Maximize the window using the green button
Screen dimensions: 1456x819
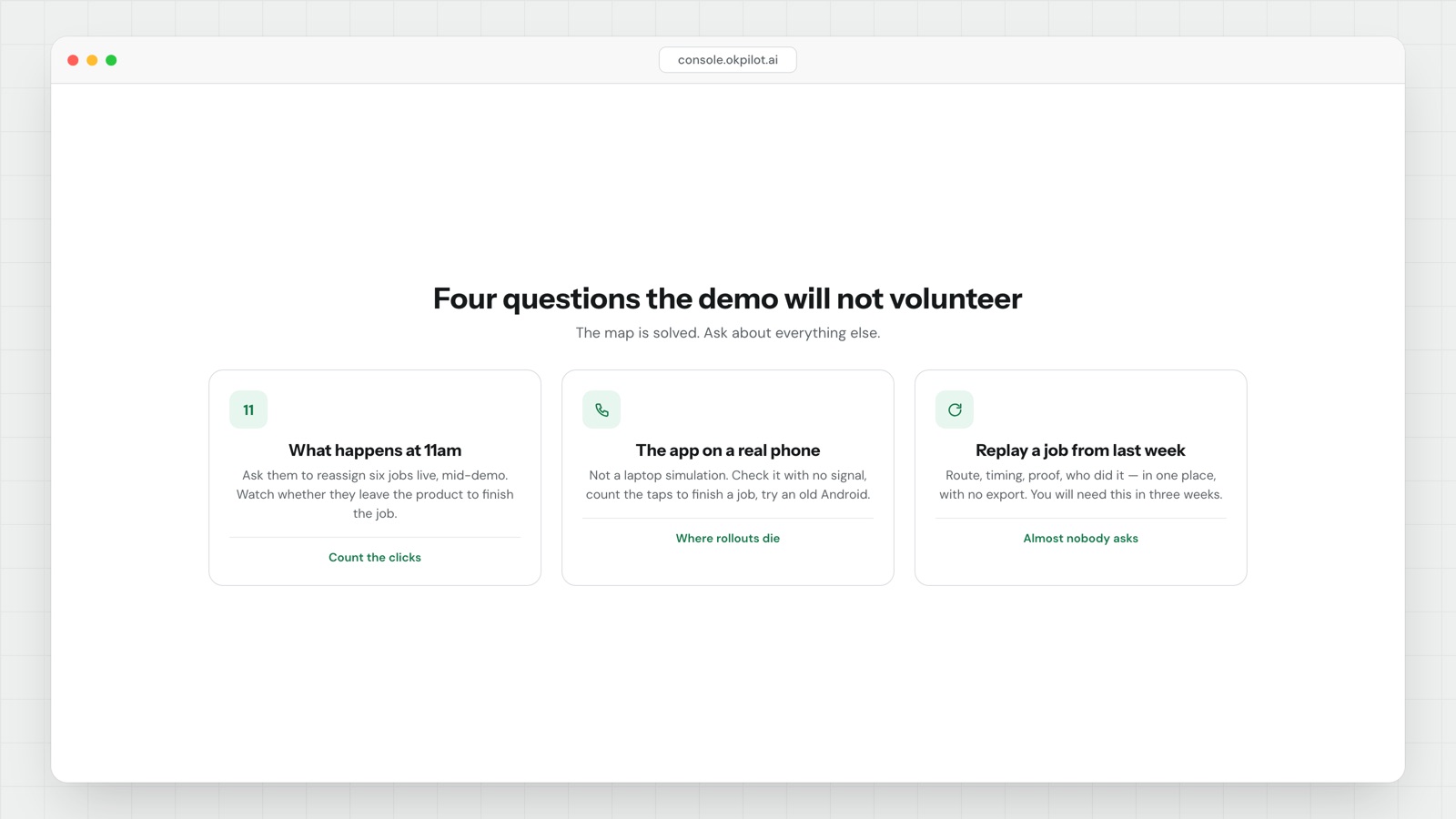[111, 60]
